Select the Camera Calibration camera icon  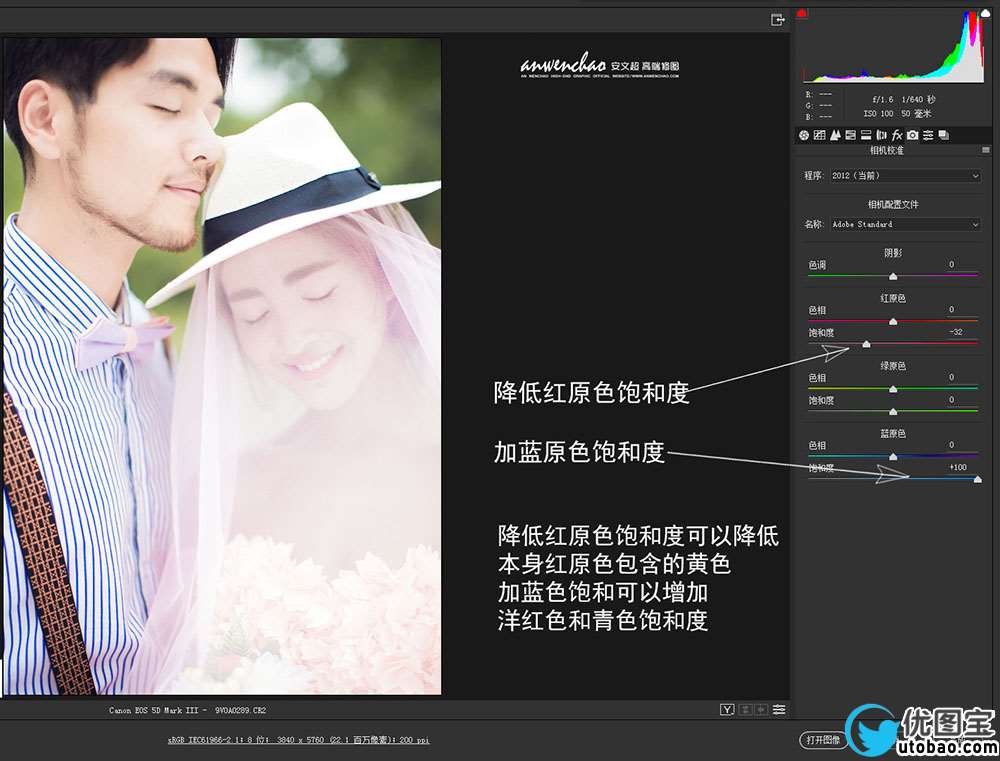coord(913,135)
